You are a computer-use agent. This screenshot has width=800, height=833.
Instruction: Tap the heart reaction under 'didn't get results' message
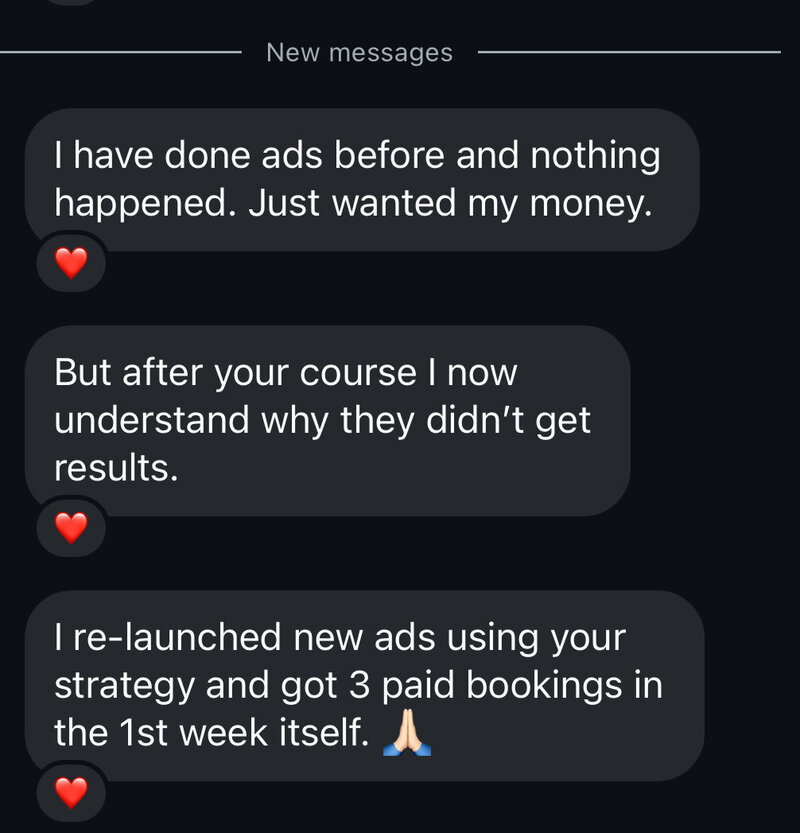71,528
